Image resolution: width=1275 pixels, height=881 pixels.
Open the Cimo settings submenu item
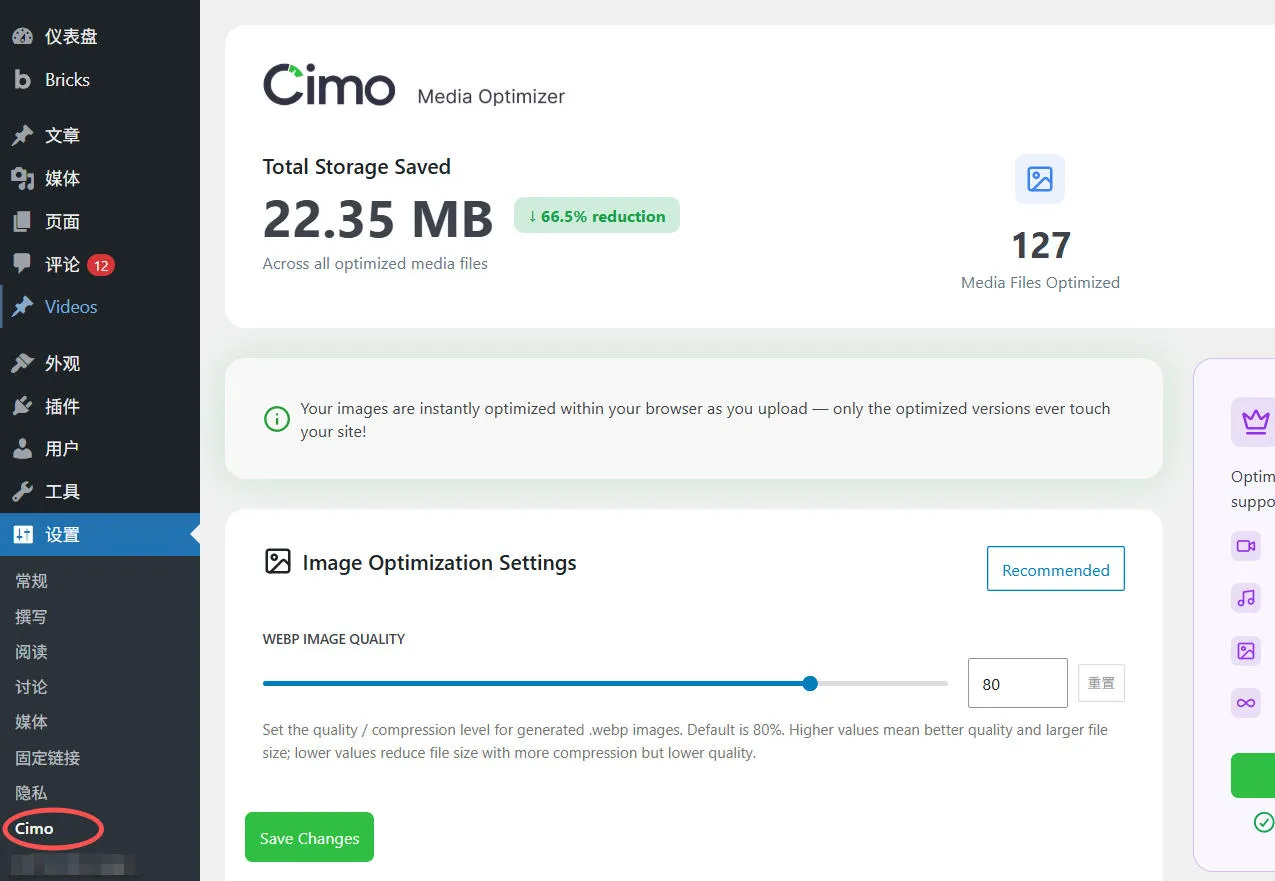pos(34,828)
